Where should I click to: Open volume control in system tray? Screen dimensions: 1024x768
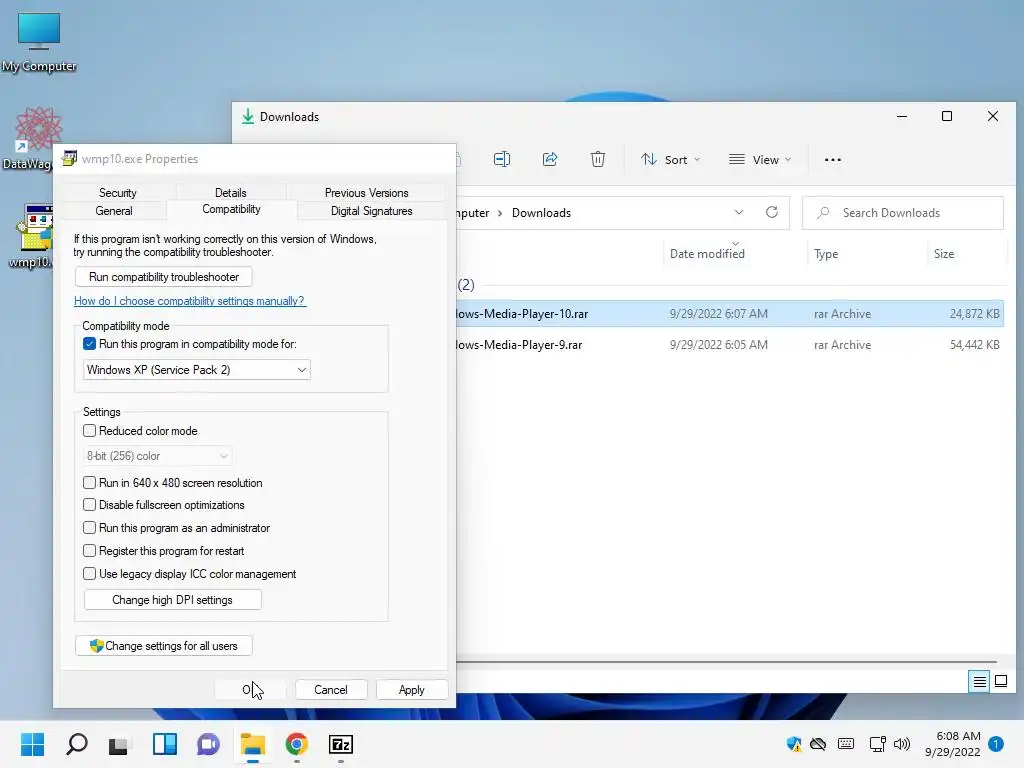click(x=901, y=744)
